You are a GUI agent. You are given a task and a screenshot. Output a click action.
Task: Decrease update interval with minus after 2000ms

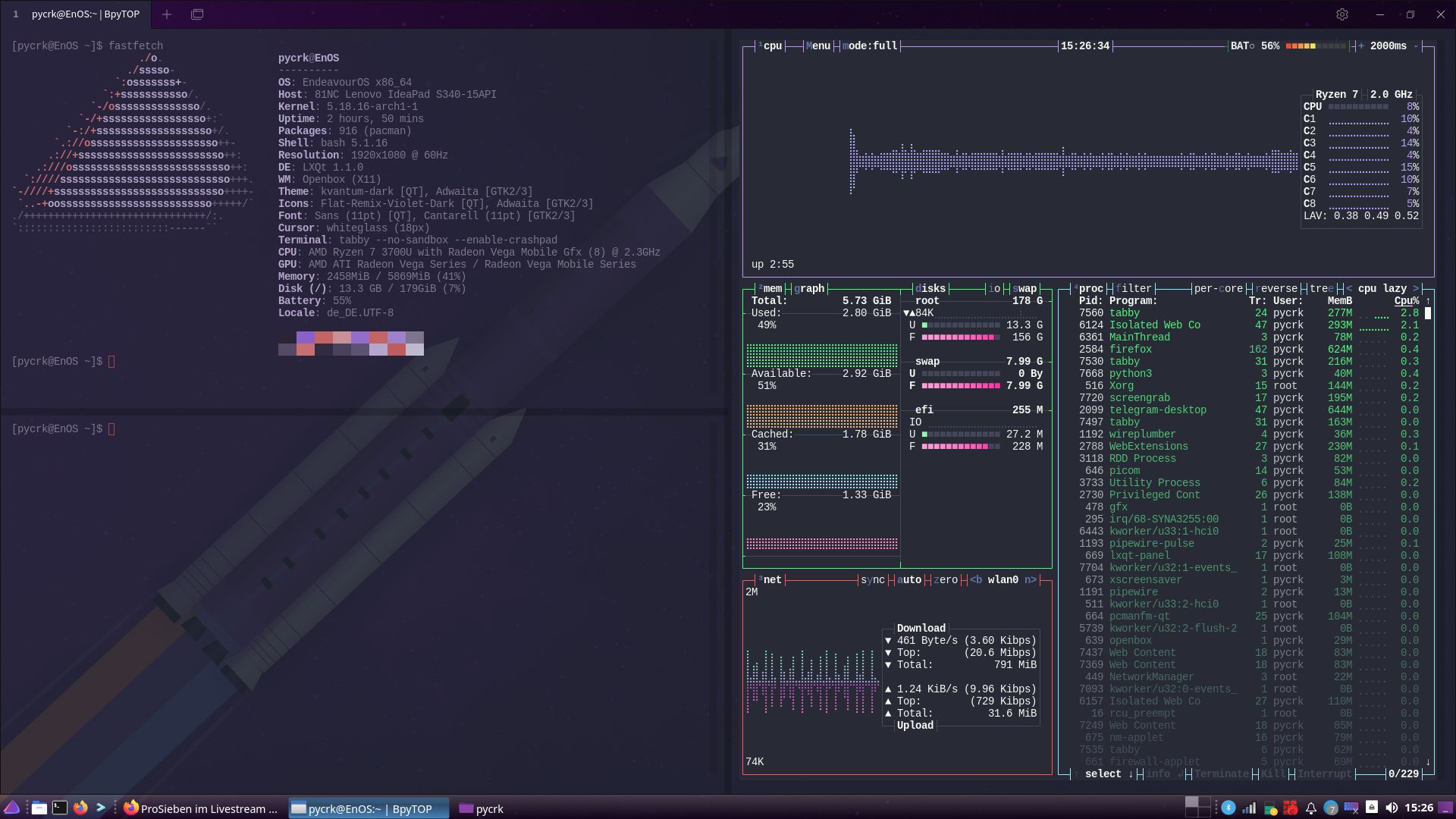click(1416, 46)
